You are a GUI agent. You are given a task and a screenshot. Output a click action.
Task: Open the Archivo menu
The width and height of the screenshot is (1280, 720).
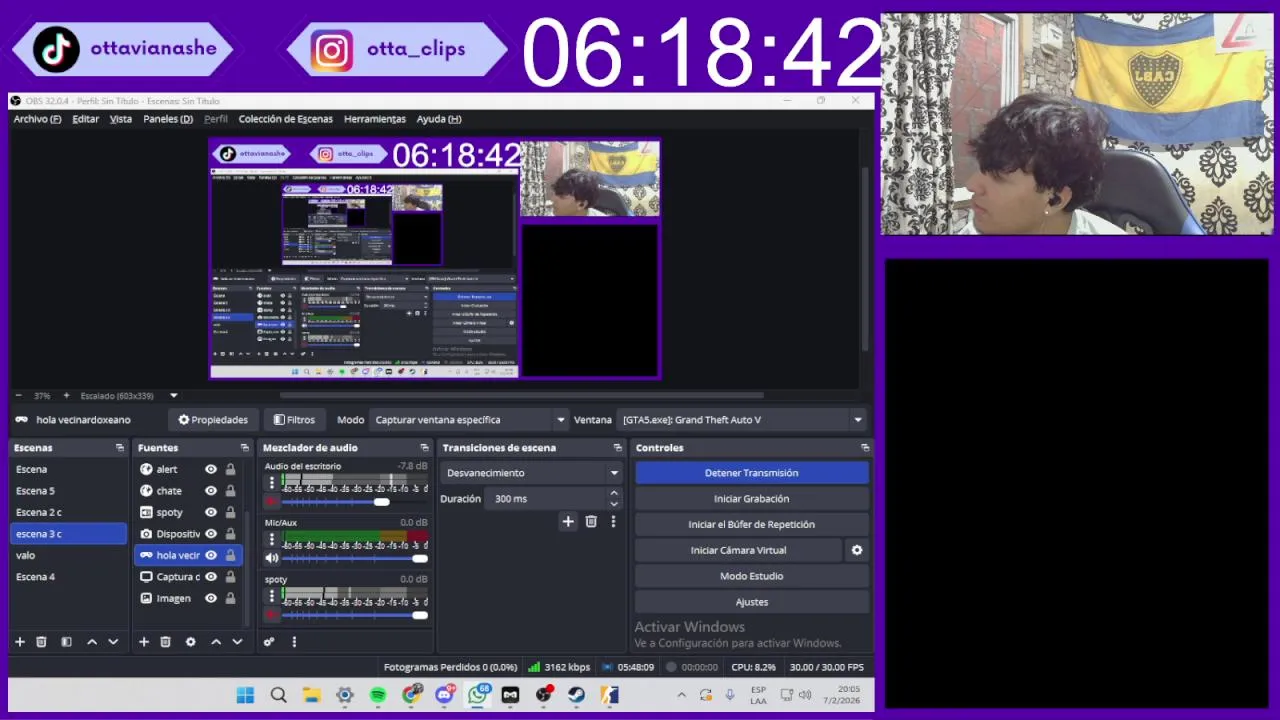tap(37, 119)
